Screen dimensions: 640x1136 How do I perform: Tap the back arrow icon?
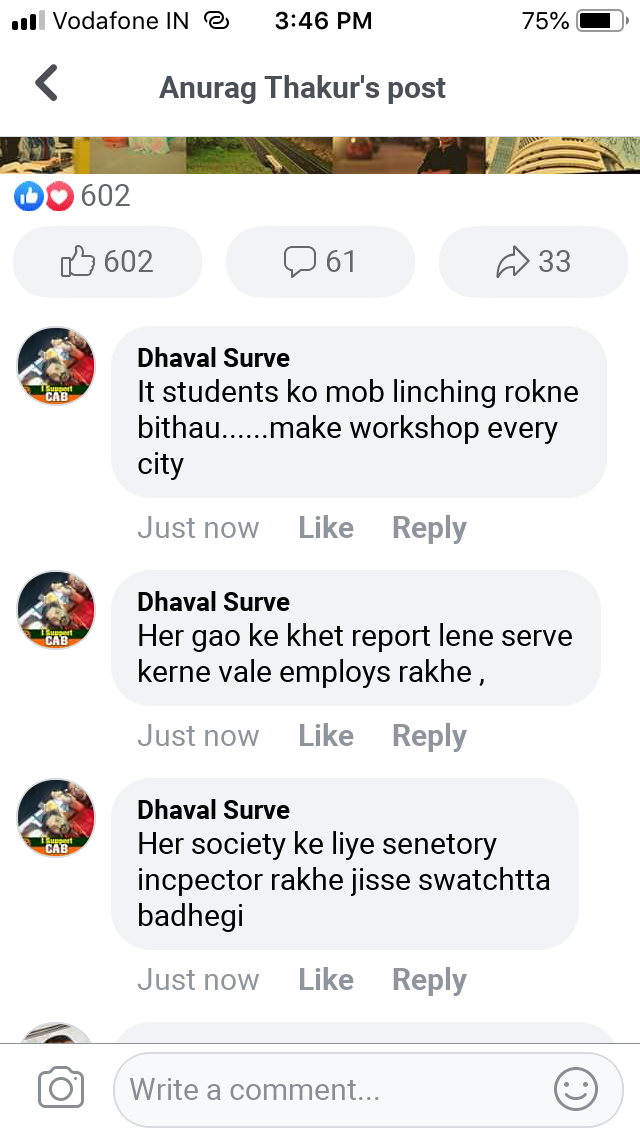pos(47,84)
